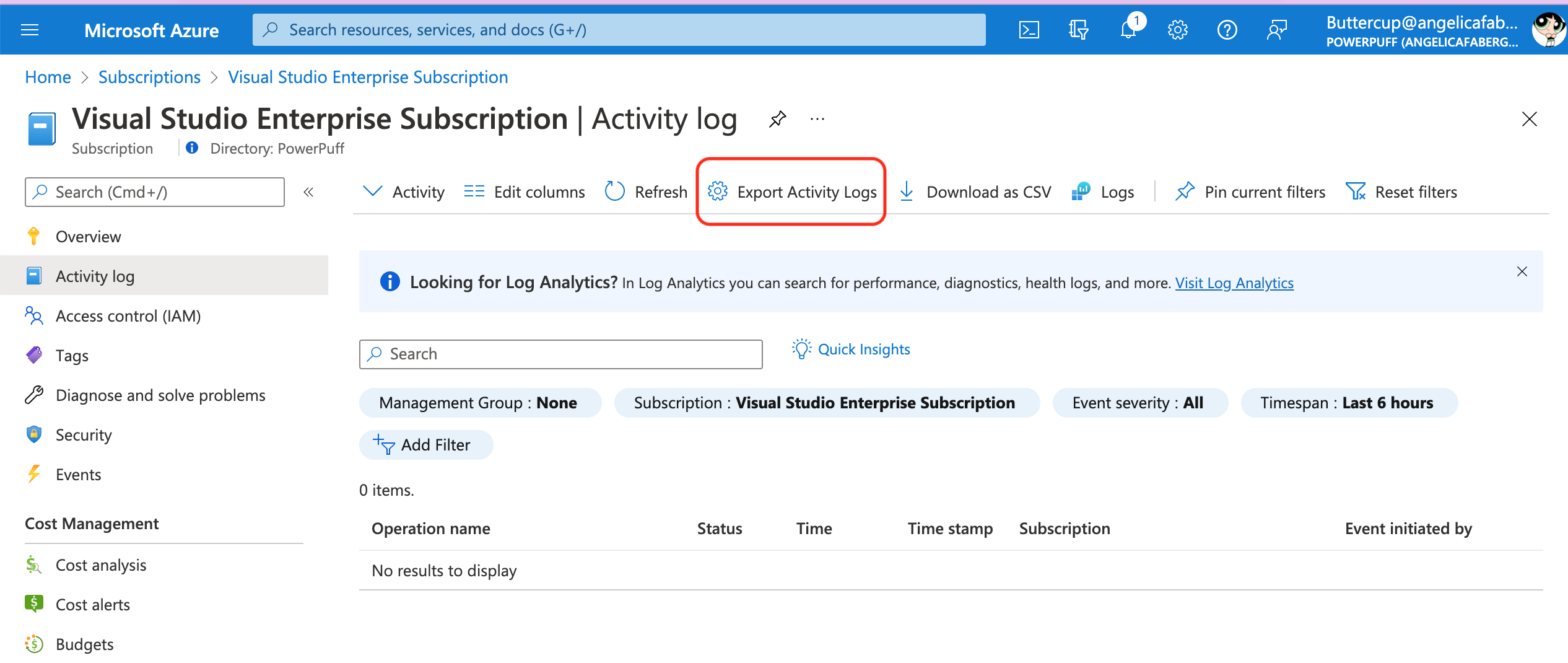Open Logs from the command bar
1568x663 pixels.
(1102, 191)
